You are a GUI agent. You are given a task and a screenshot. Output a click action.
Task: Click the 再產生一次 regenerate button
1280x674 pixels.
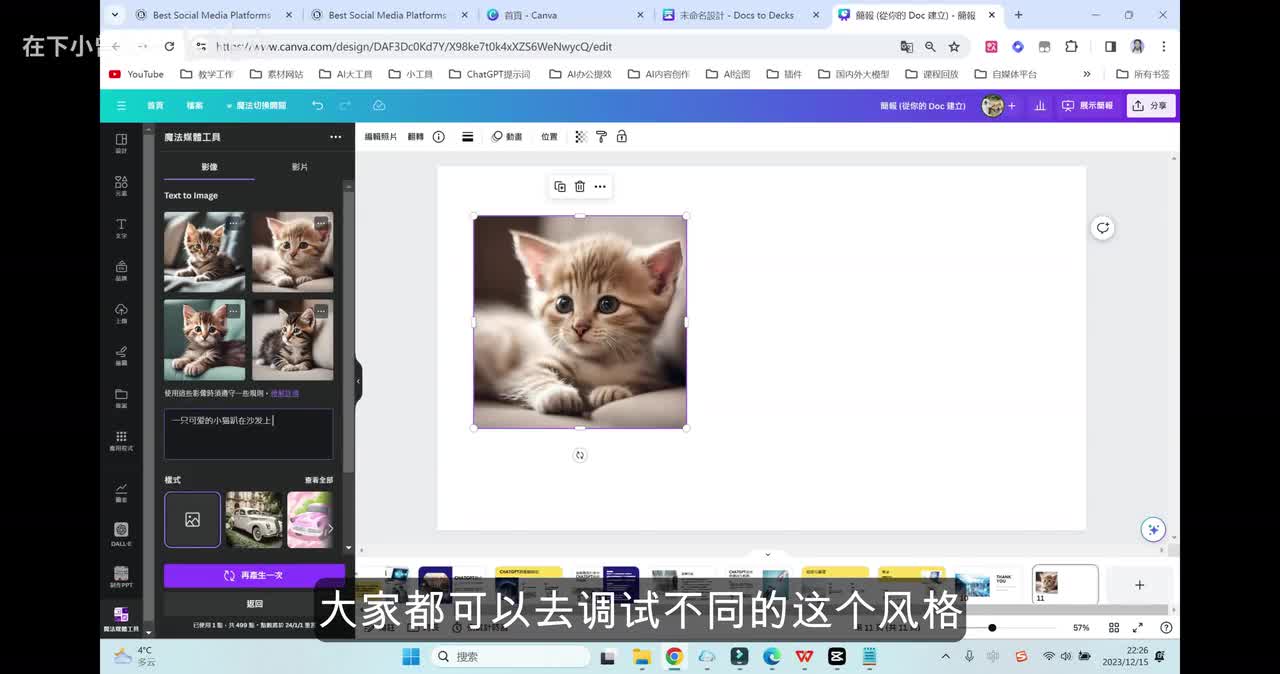[x=254, y=576]
